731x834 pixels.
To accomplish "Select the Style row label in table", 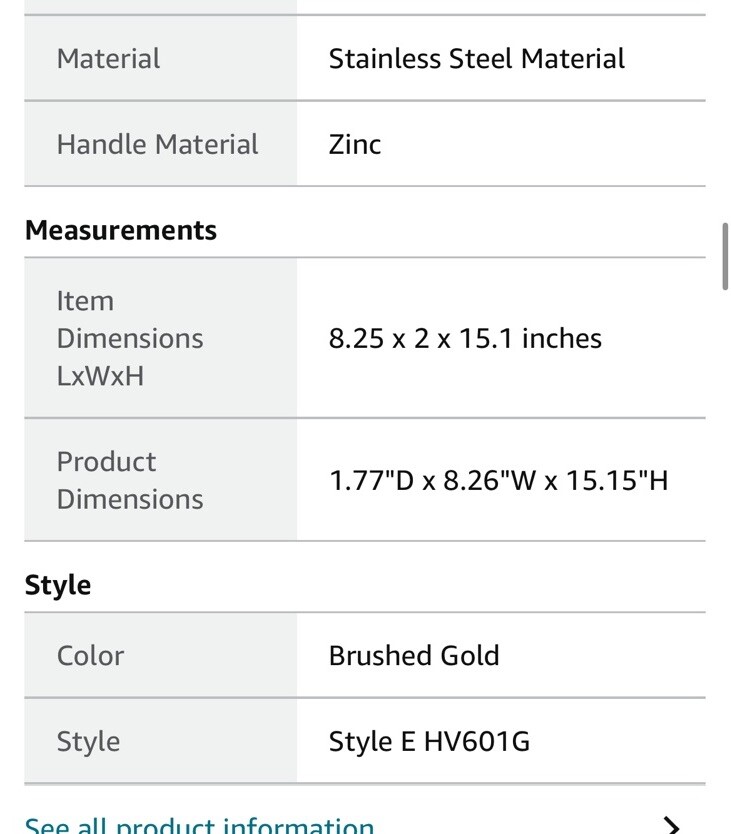I will click(88, 741).
